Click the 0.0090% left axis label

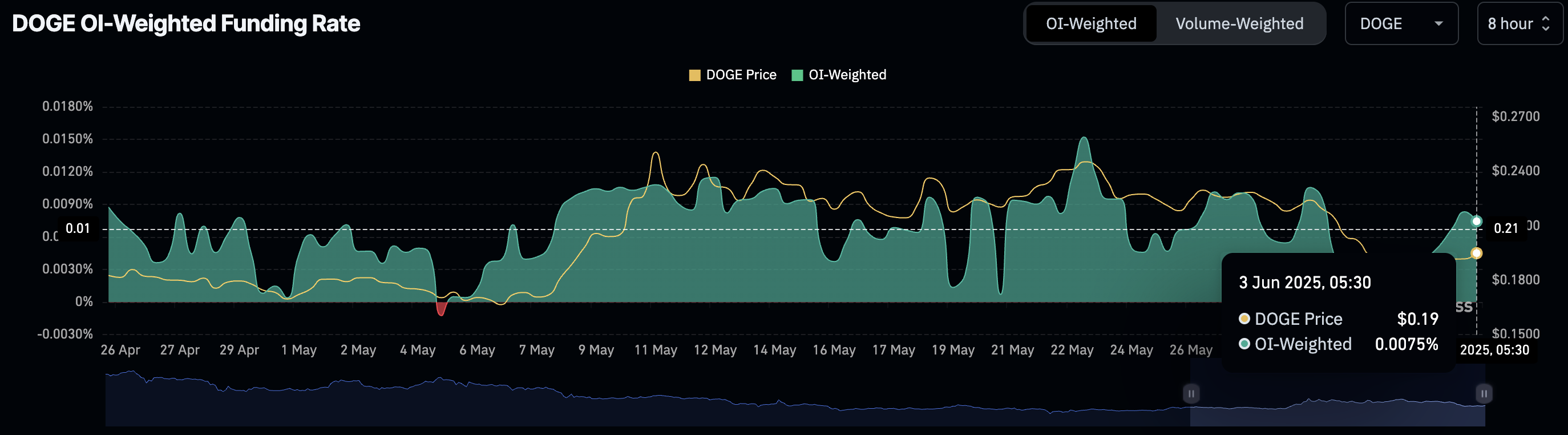click(67, 204)
